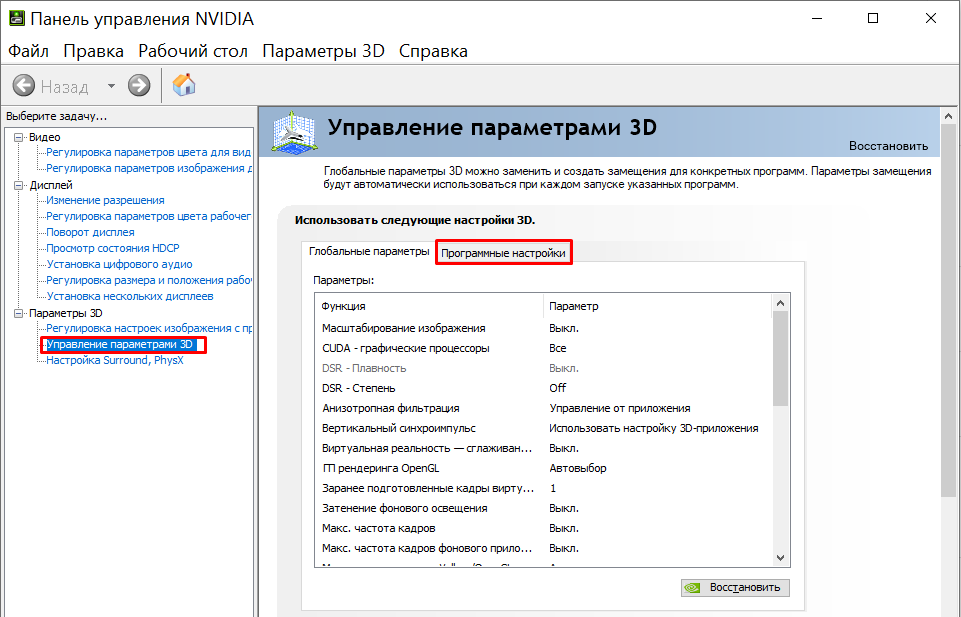Open the Изменение разрешения task
Viewport: 961px width, 617px height.
pos(105,200)
